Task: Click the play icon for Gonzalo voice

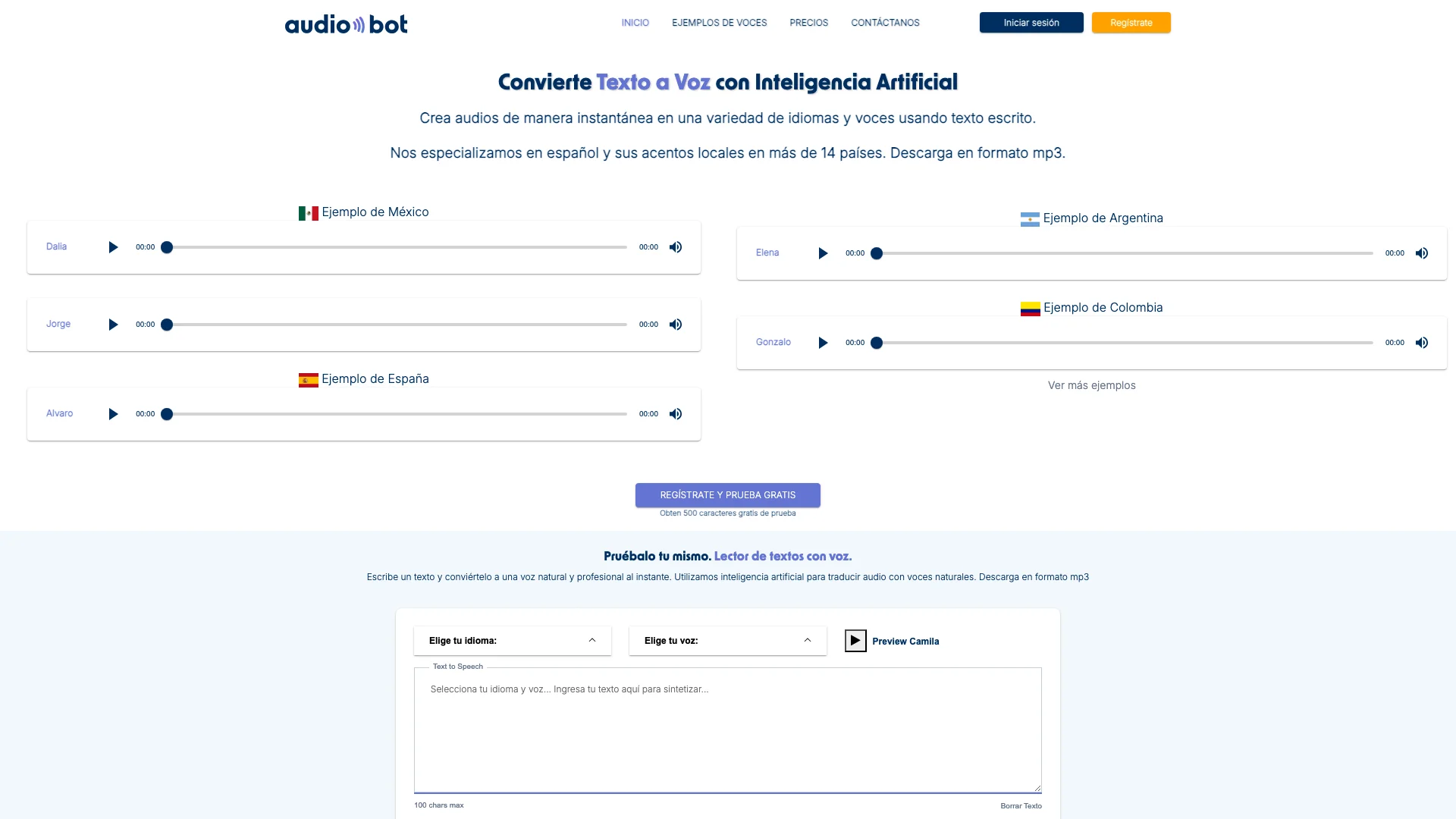Action: pyautogui.click(x=822, y=342)
